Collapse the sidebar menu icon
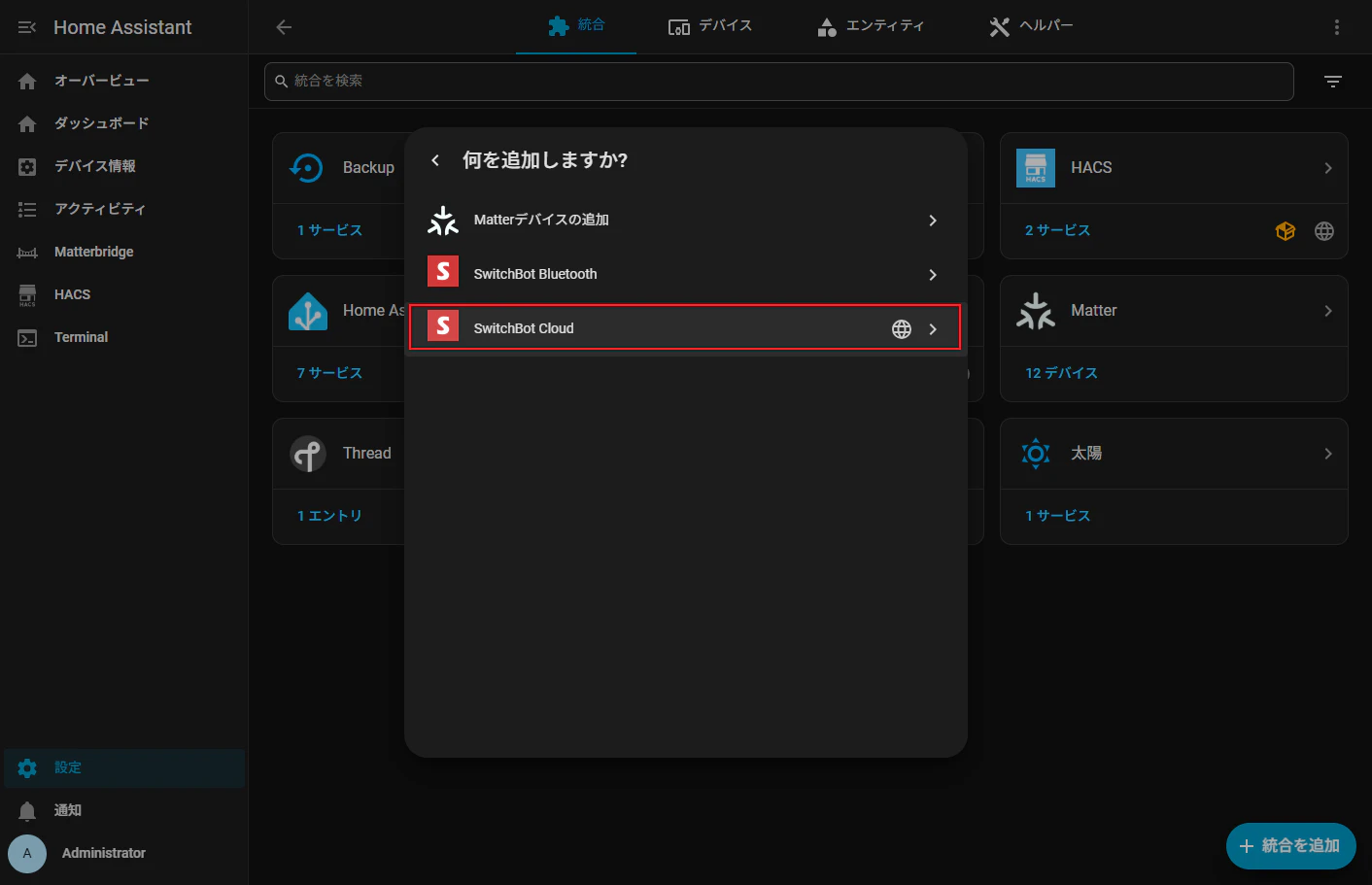The image size is (1372, 885). click(x=27, y=27)
